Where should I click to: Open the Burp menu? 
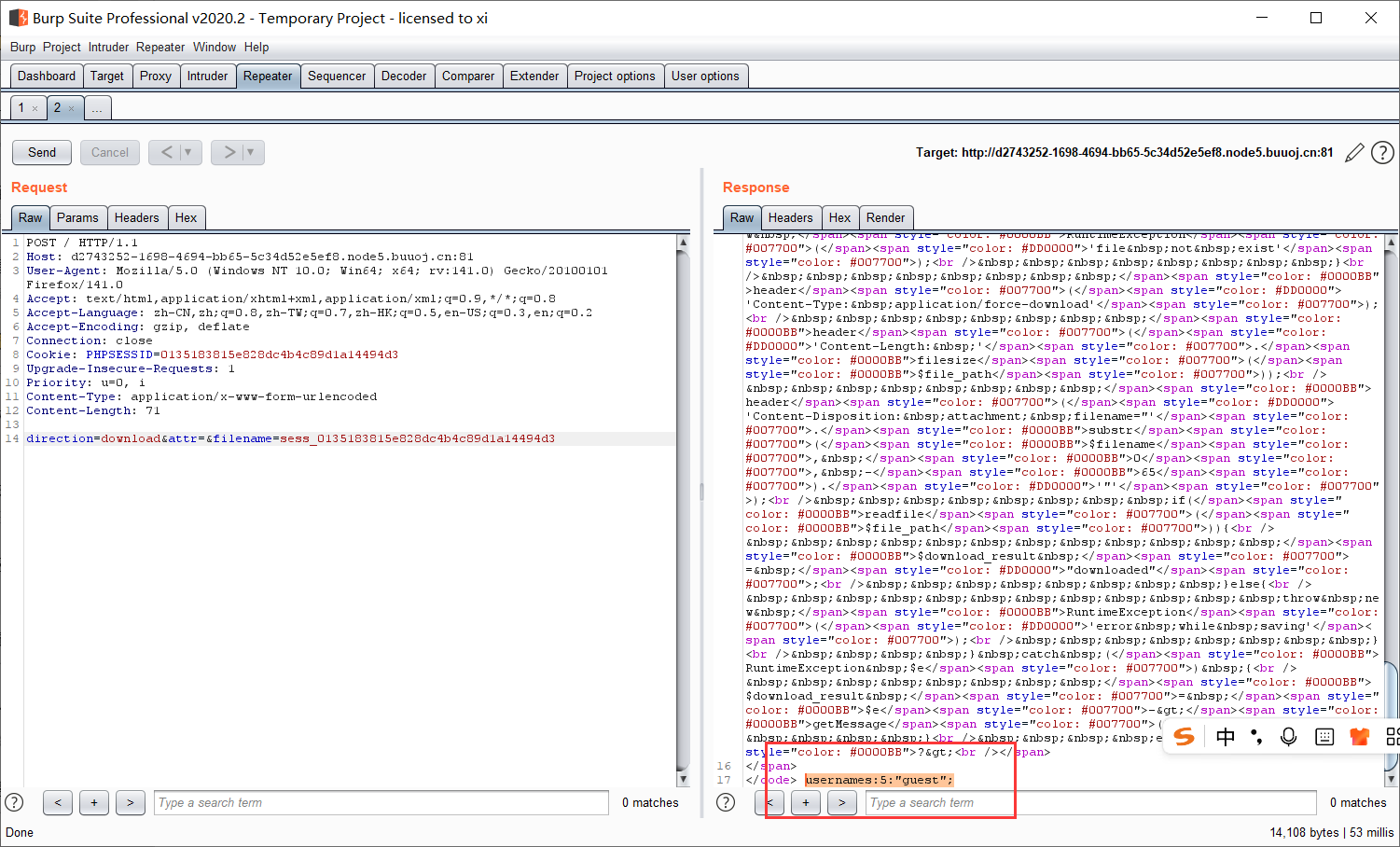click(x=22, y=47)
